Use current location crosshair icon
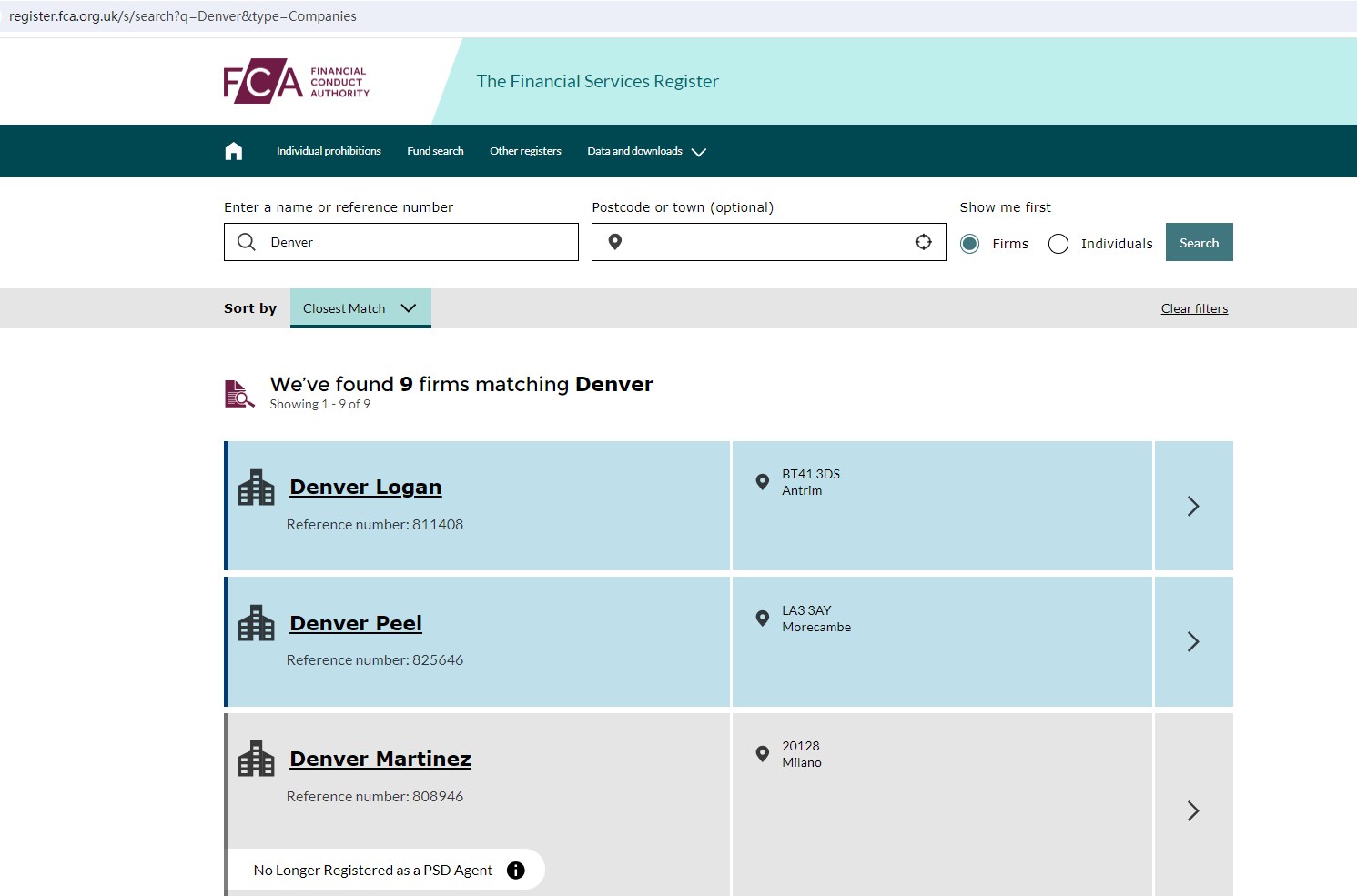 click(924, 242)
